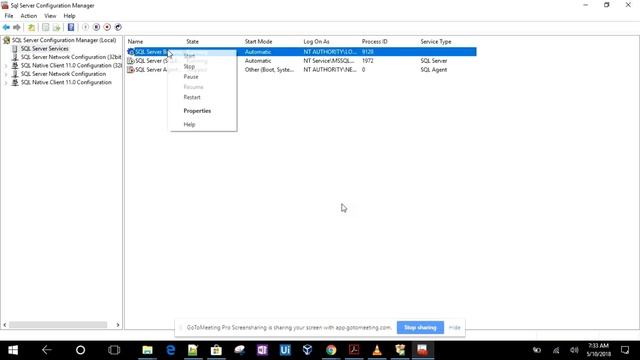
Task: Open the File menu
Action: (9, 16)
